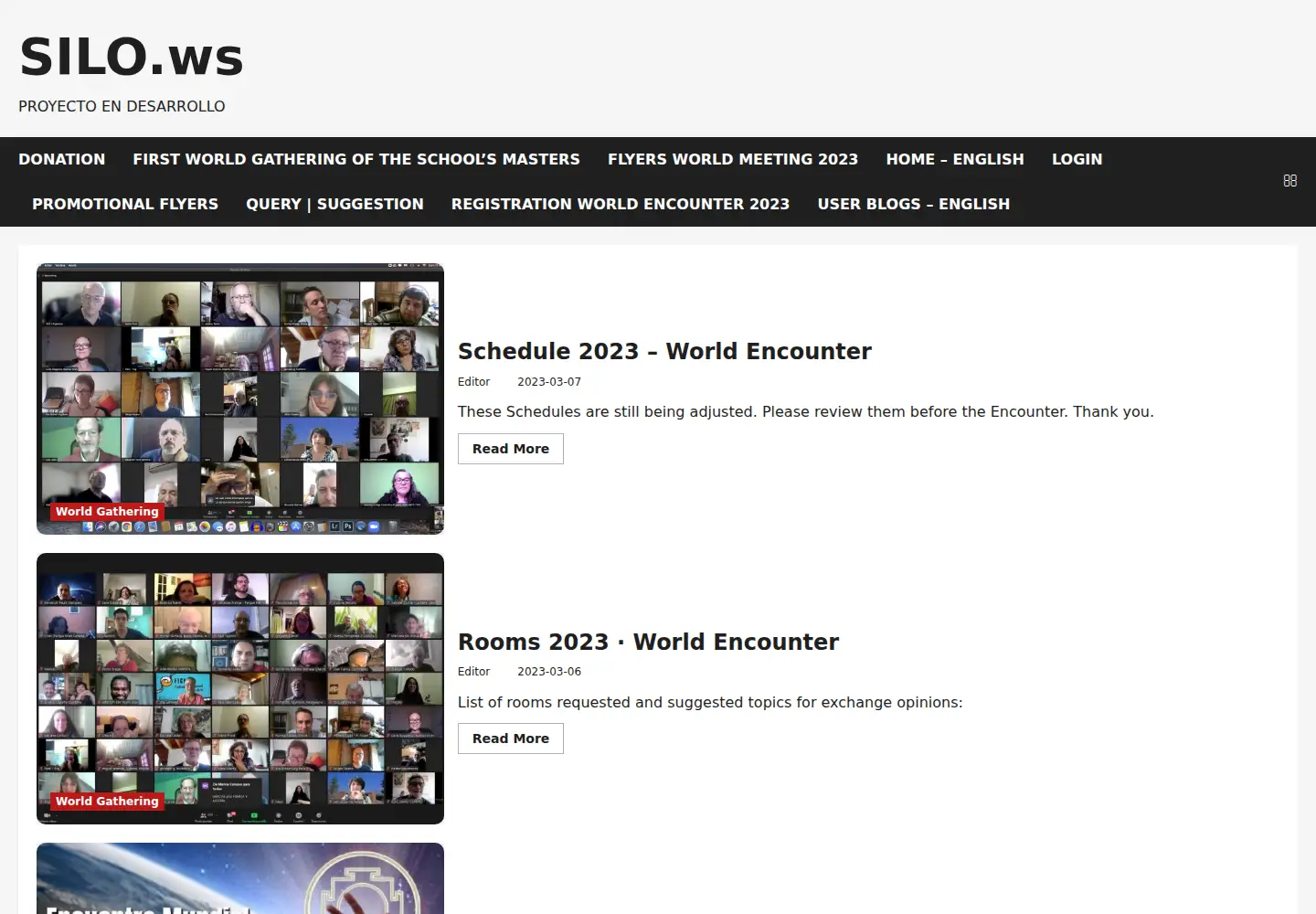This screenshot has height=914, width=1316.
Task: Click the PROYECTO EN DESARROLLO tagline
Action: point(122,106)
